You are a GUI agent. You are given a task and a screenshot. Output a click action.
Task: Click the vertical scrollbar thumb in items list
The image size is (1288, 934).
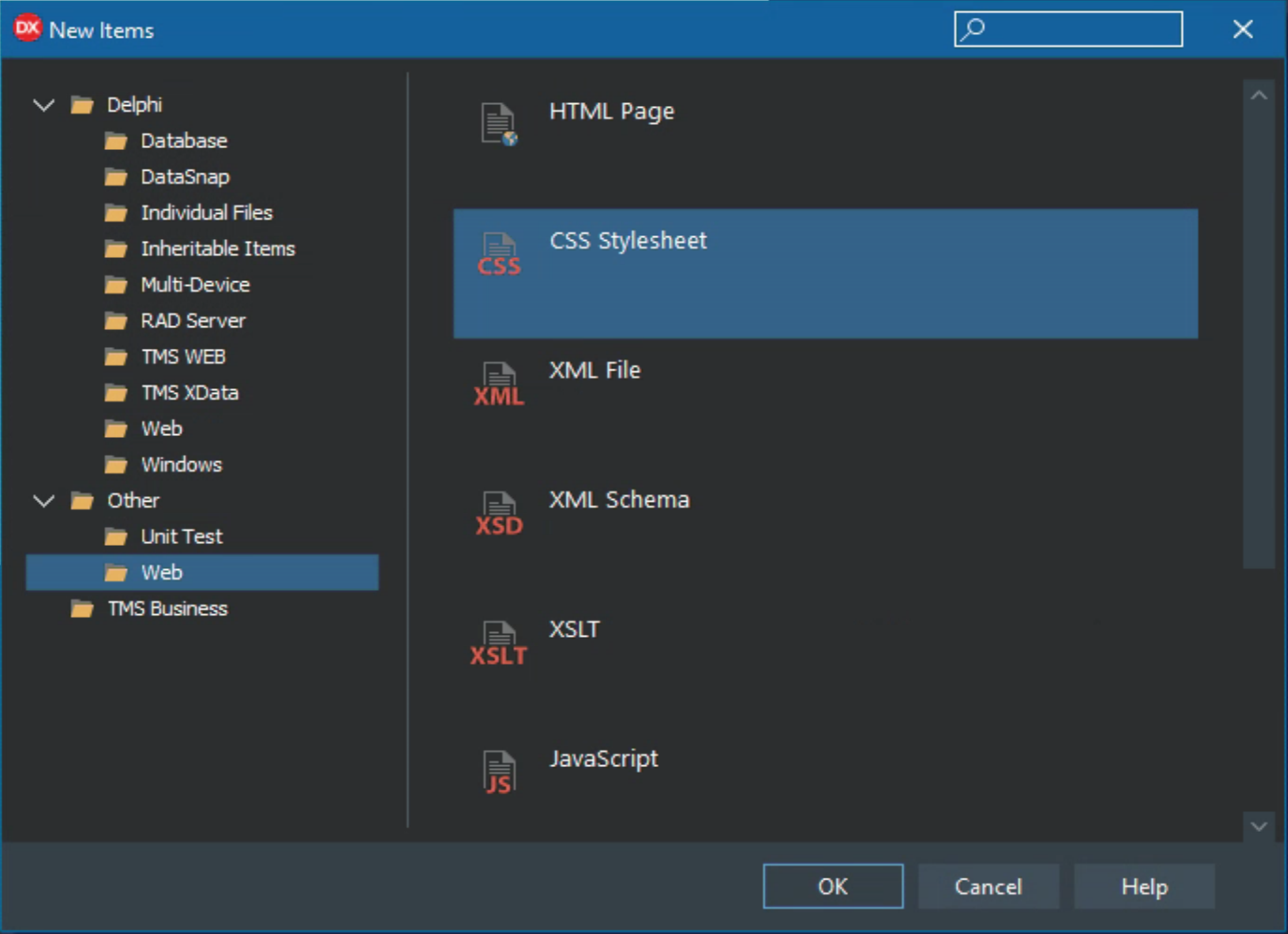point(1259,339)
